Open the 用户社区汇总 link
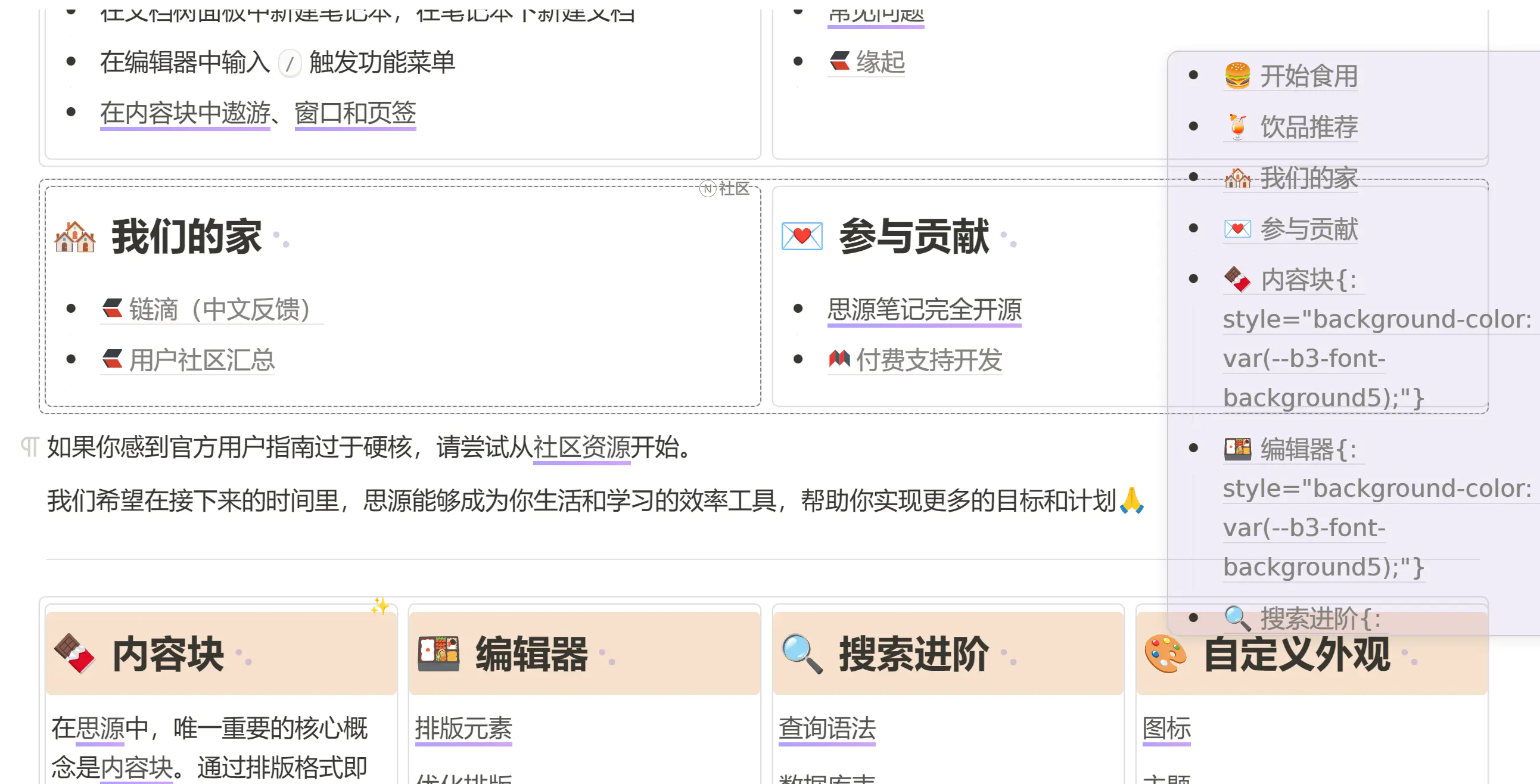The height and width of the screenshot is (784, 1540). 201,360
